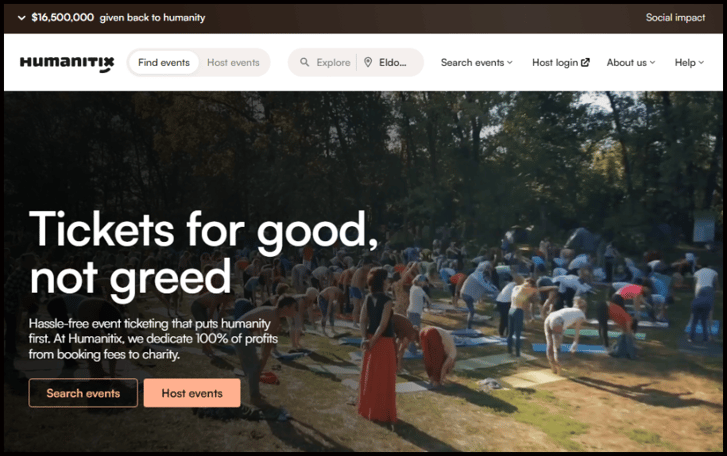This screenshot has height=456, width=727.
Task: Click the $16,500,000 given back text
Action: tap(118, 18)
